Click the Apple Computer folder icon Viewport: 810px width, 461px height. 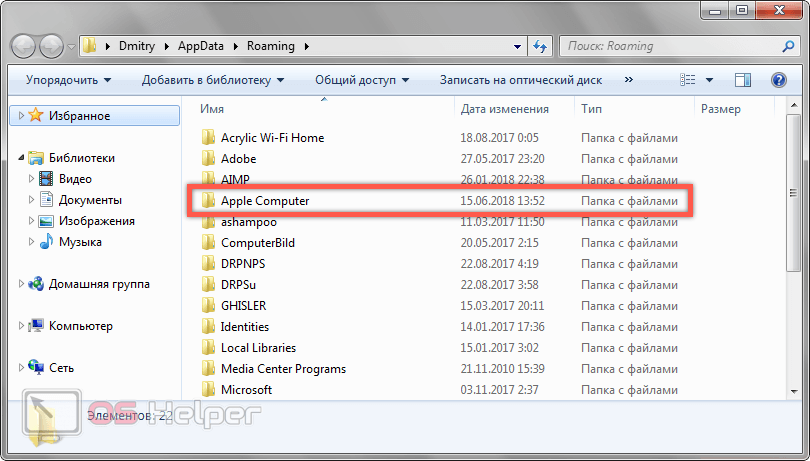[208, 201]
